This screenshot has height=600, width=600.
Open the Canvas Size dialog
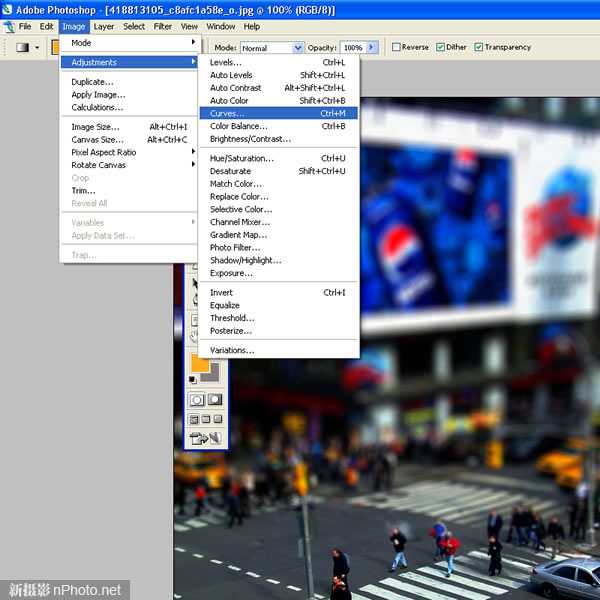129,140
